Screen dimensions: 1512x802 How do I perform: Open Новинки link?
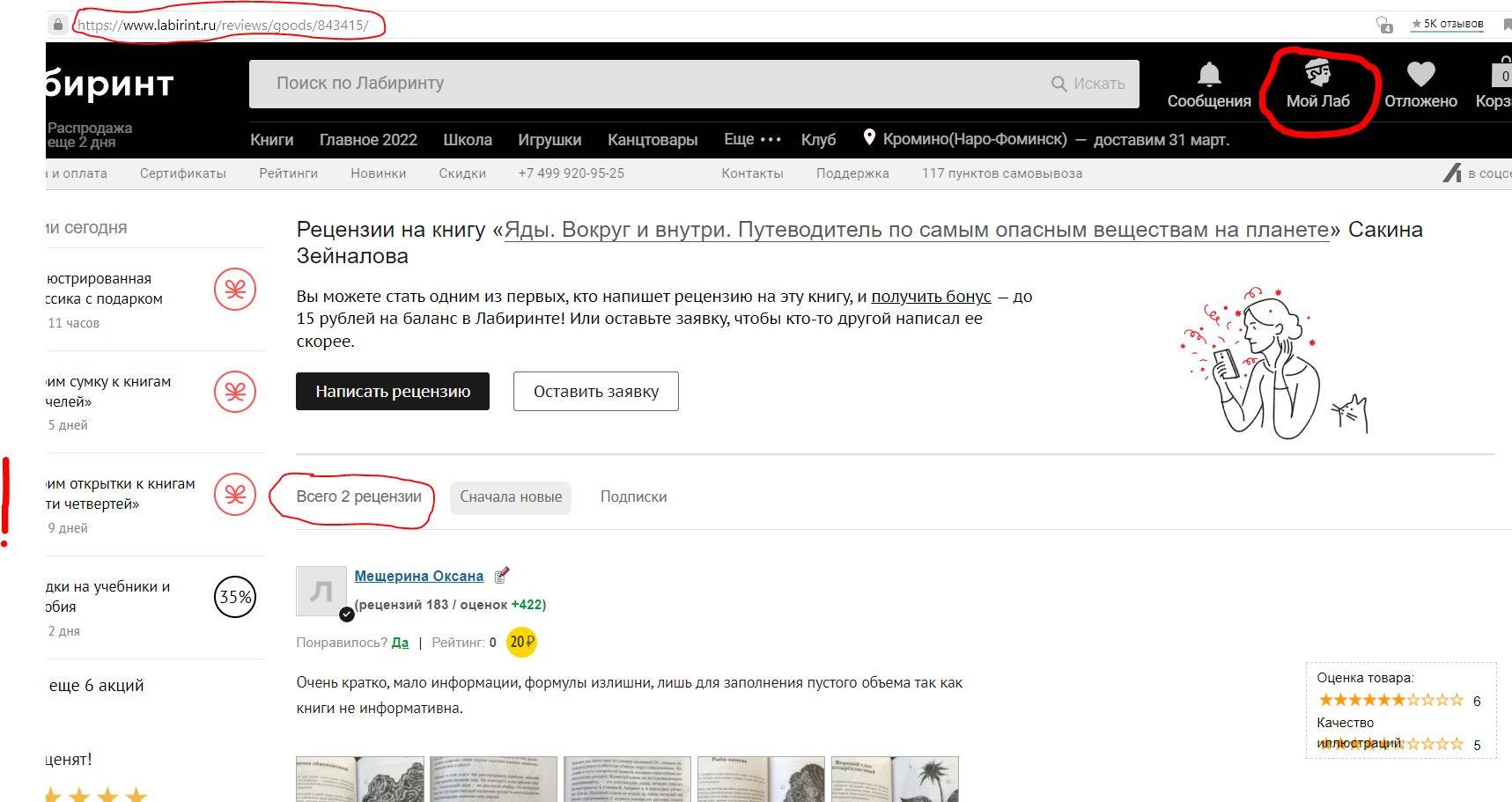[x=379, y=173]
